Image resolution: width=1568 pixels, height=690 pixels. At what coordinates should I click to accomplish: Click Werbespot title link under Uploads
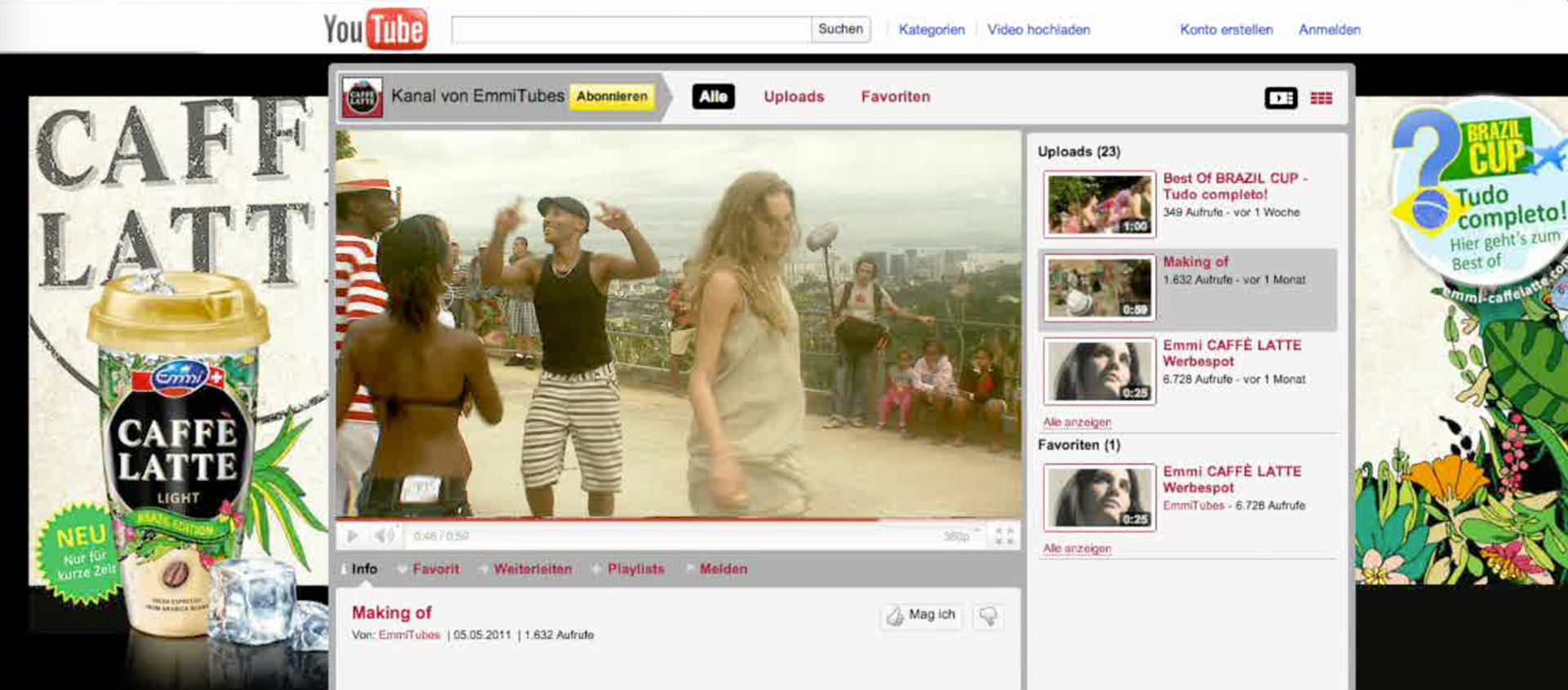point(1232,353)
